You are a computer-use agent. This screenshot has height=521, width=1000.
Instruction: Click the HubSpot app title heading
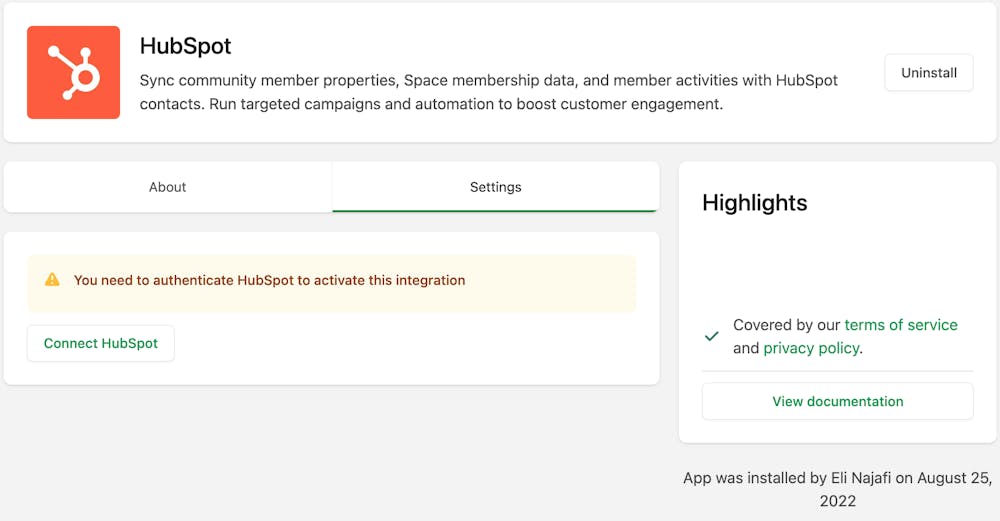click(186, 46)
